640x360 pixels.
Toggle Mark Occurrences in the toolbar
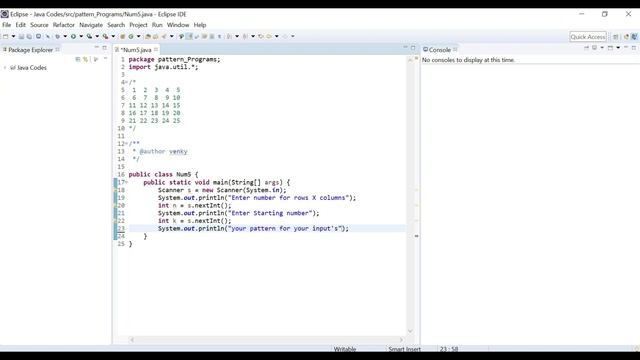pos(189,36)
